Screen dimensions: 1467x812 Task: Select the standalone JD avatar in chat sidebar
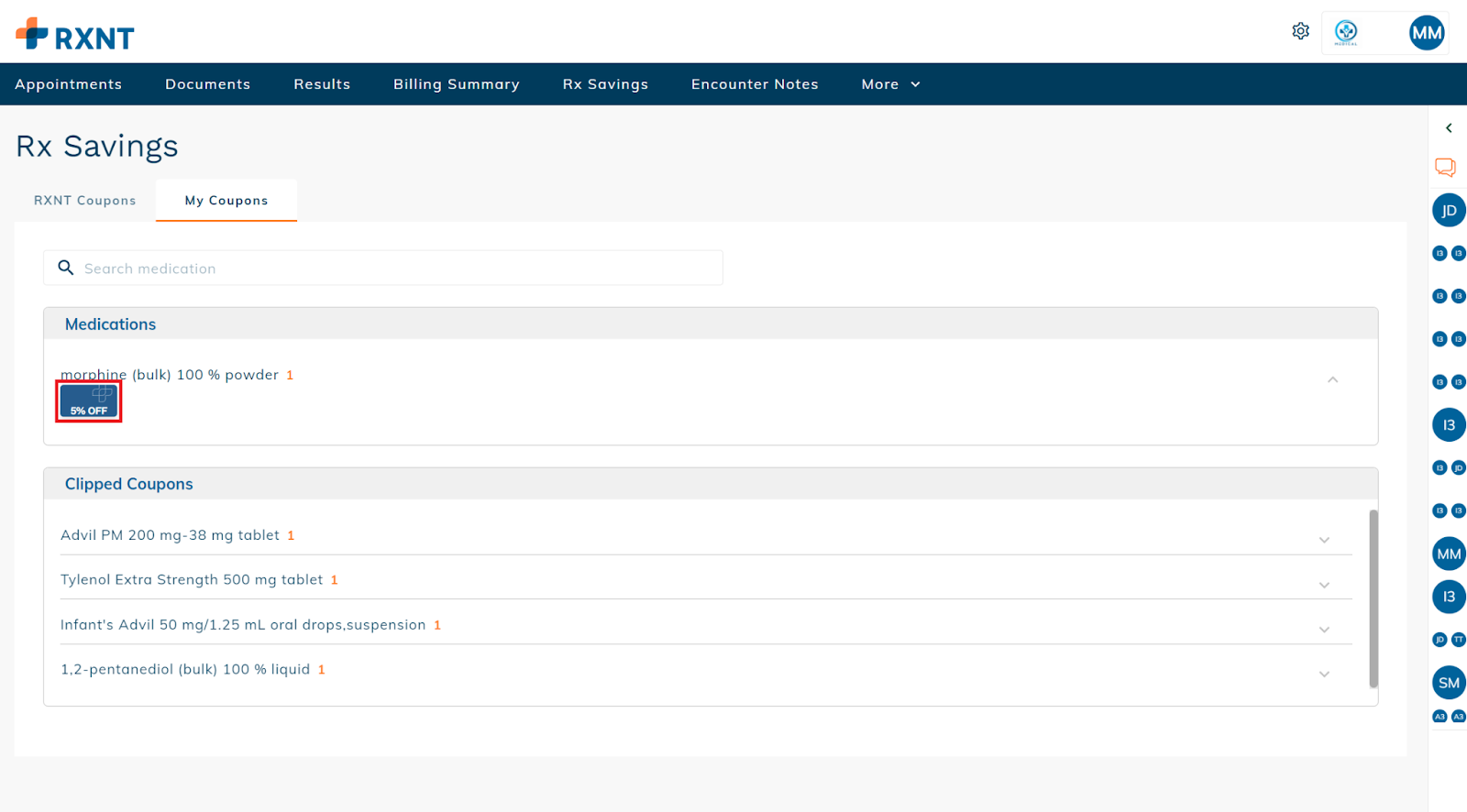pyautogui.click(x=1449, y=211)
